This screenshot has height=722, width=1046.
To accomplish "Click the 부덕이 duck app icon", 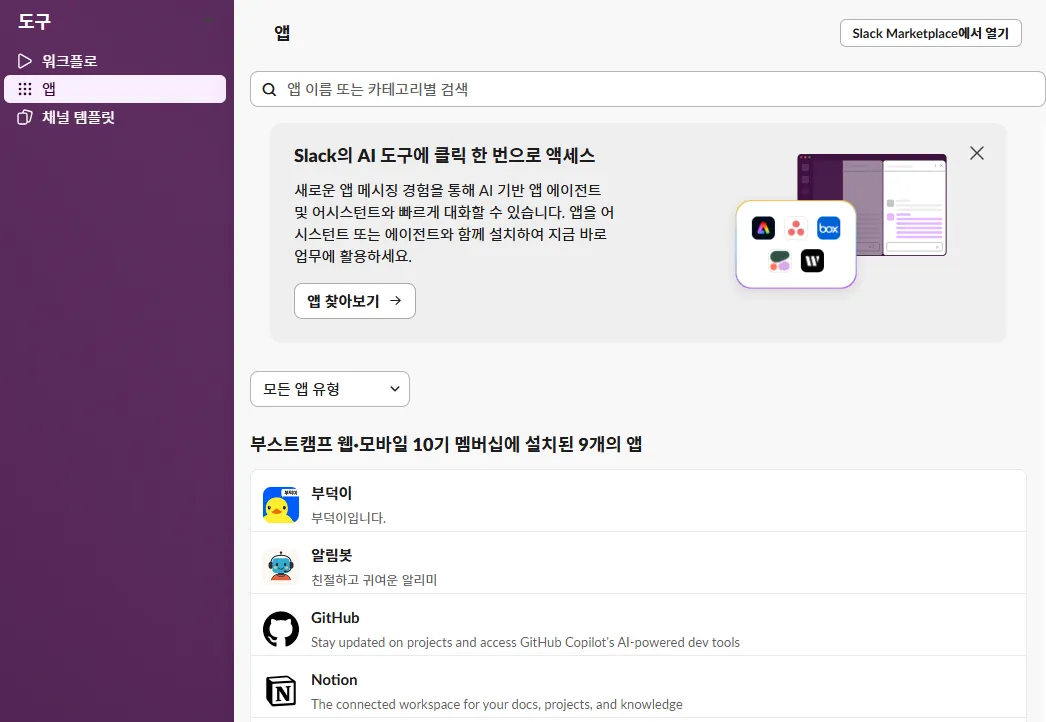I will [x=281, y=505].
